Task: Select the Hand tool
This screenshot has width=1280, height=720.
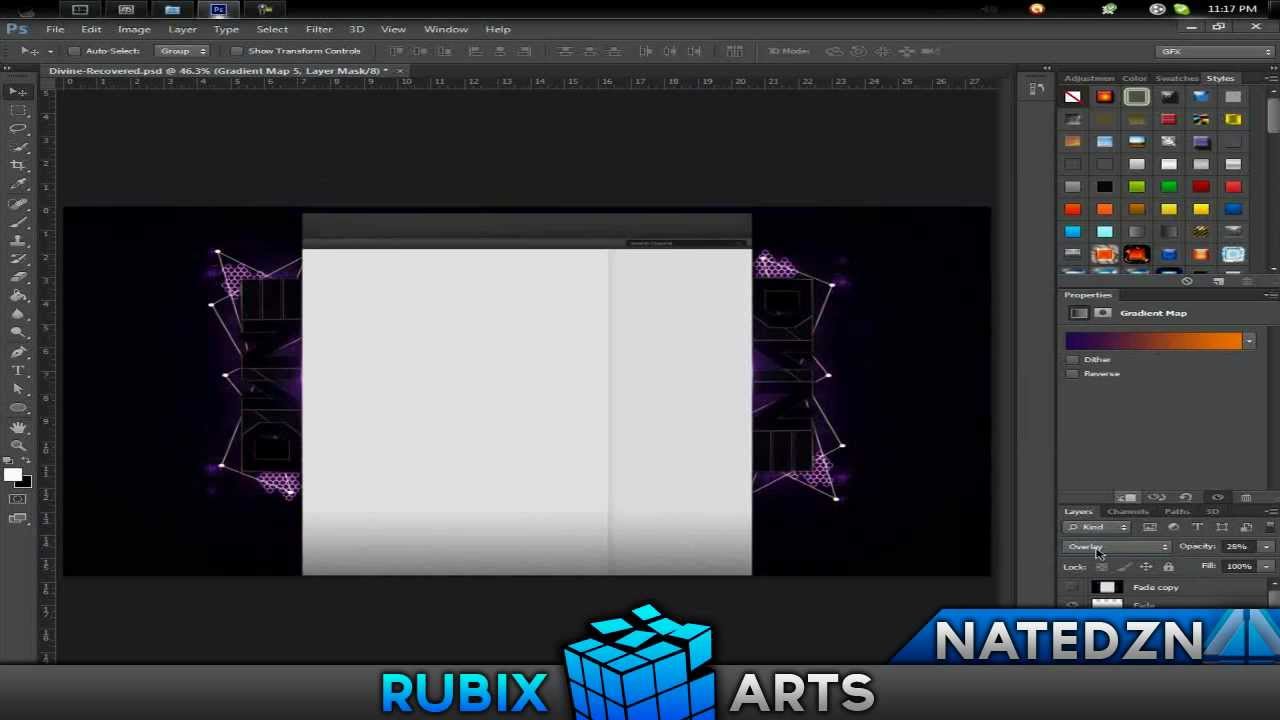Action: [x=18, y=427]
